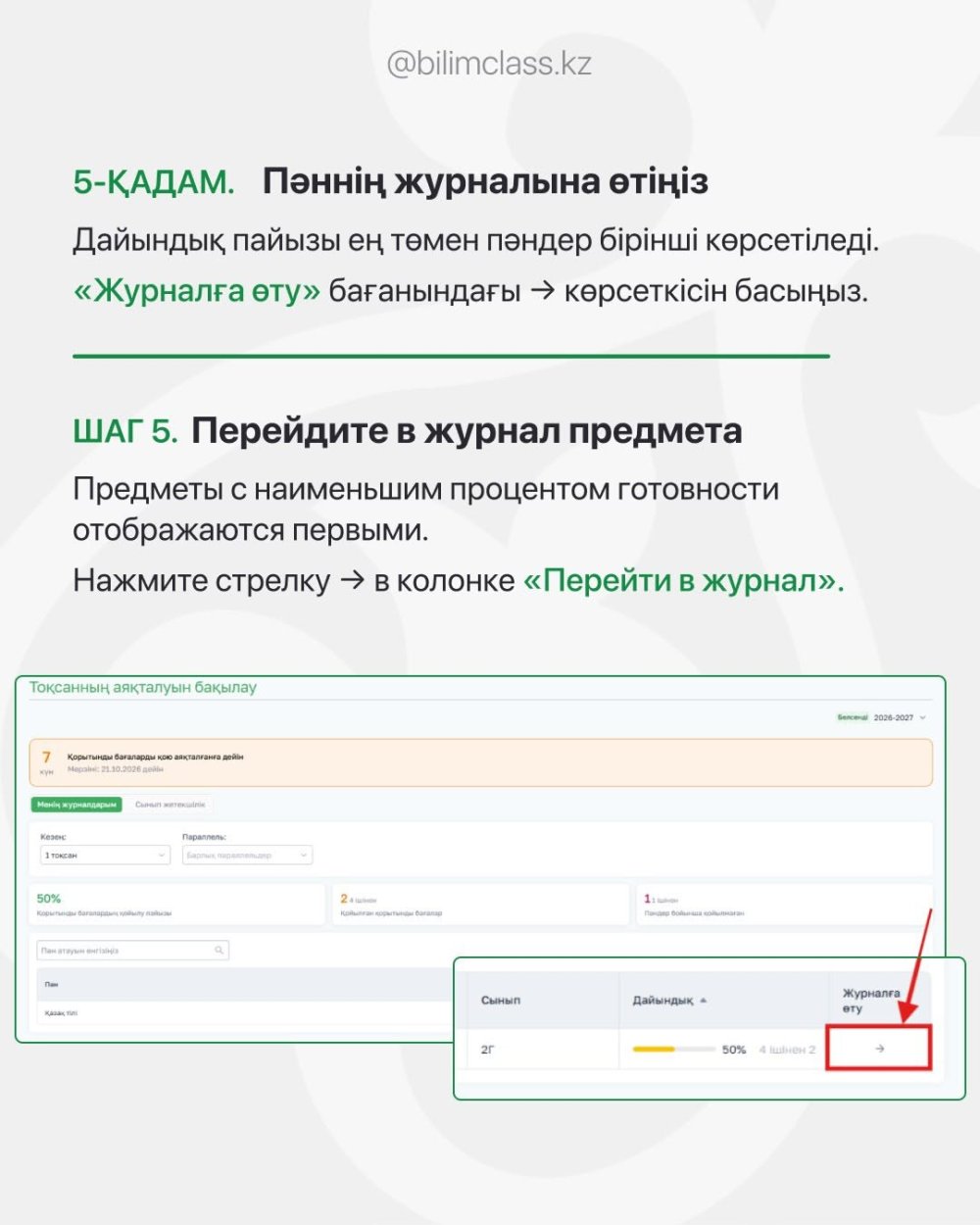This screenshot has height=1225, width=980.
Task: Click the subject name search field
Action: (x=132, y=951)
